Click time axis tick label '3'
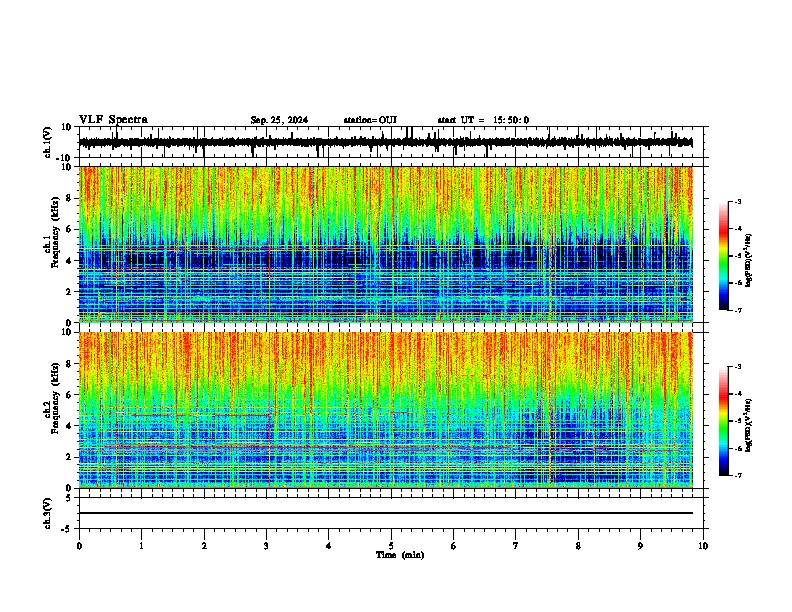Image resolution: width=792 pixels, height=612 pixels. [x=266, y=546]
